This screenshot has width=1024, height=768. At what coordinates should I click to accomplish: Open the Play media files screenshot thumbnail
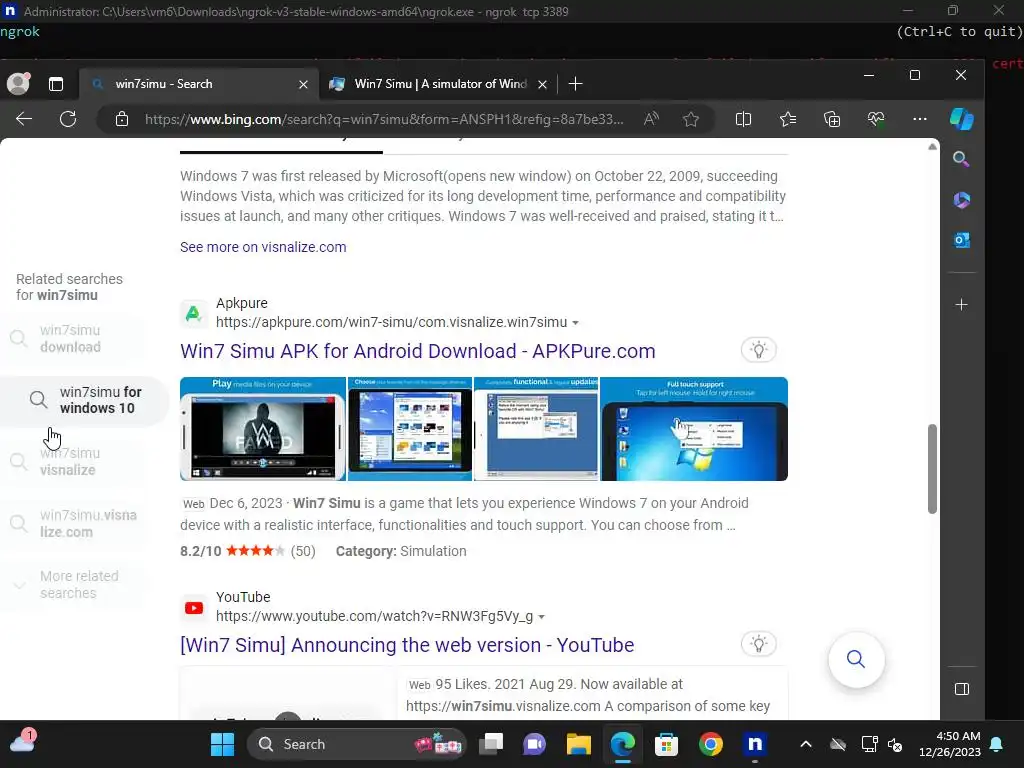pos(263,428)
